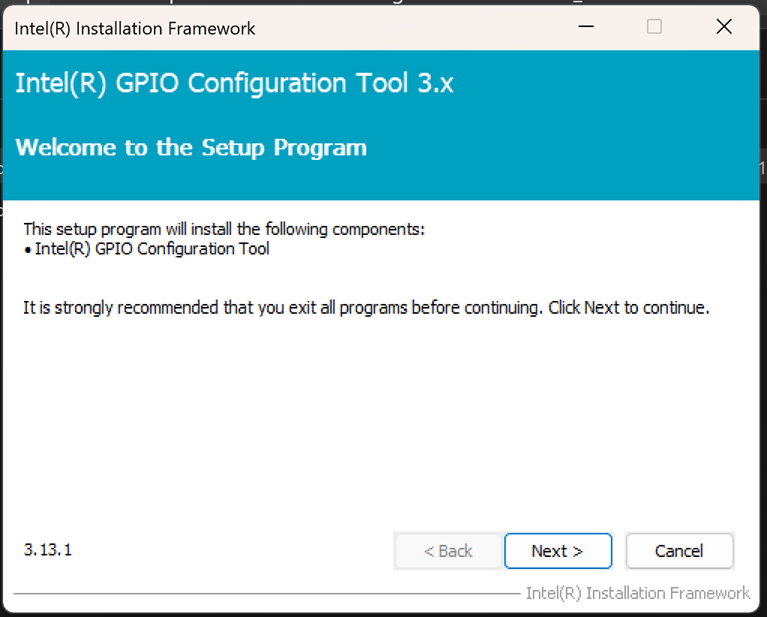Click the Next > button to continue

558,551
